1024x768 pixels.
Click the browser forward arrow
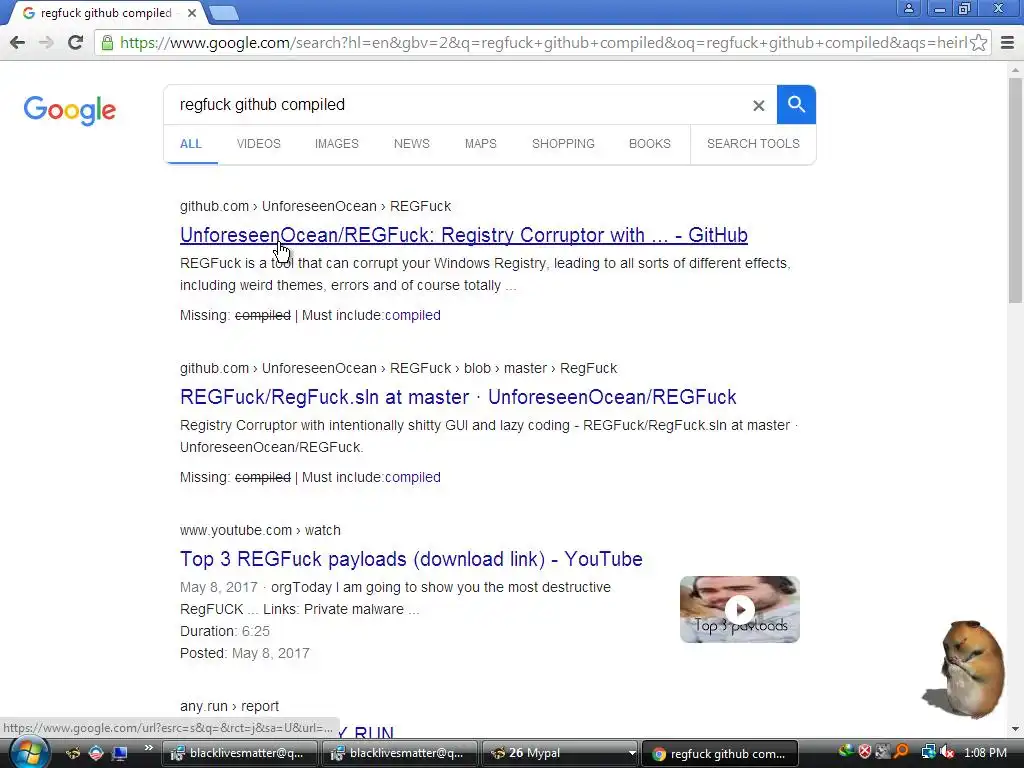46,43
